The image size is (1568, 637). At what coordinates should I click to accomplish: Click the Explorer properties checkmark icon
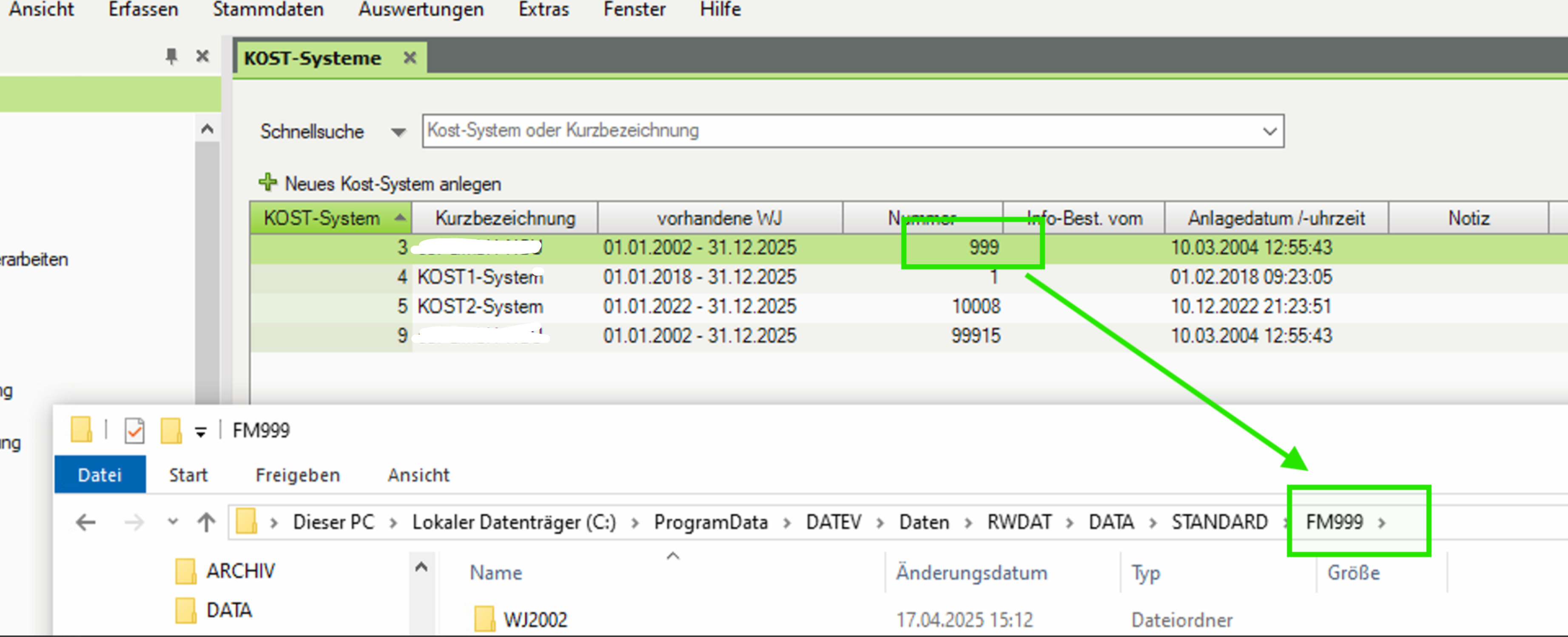click(x=134, y=431)
